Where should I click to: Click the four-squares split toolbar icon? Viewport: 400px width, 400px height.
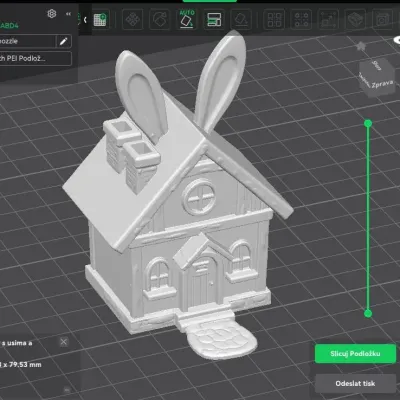coord(274,20)
